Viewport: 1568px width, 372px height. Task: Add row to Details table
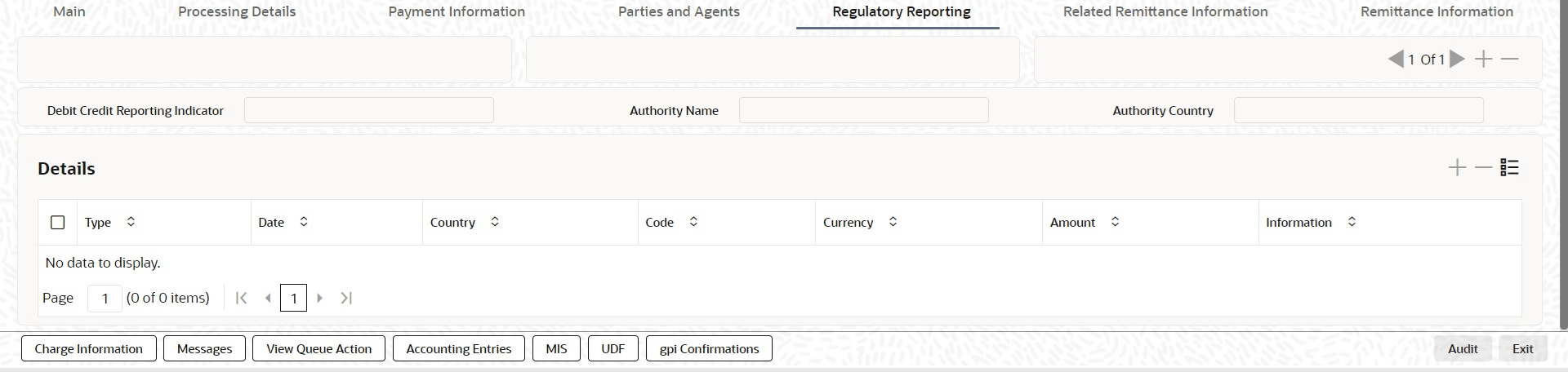1457,168
